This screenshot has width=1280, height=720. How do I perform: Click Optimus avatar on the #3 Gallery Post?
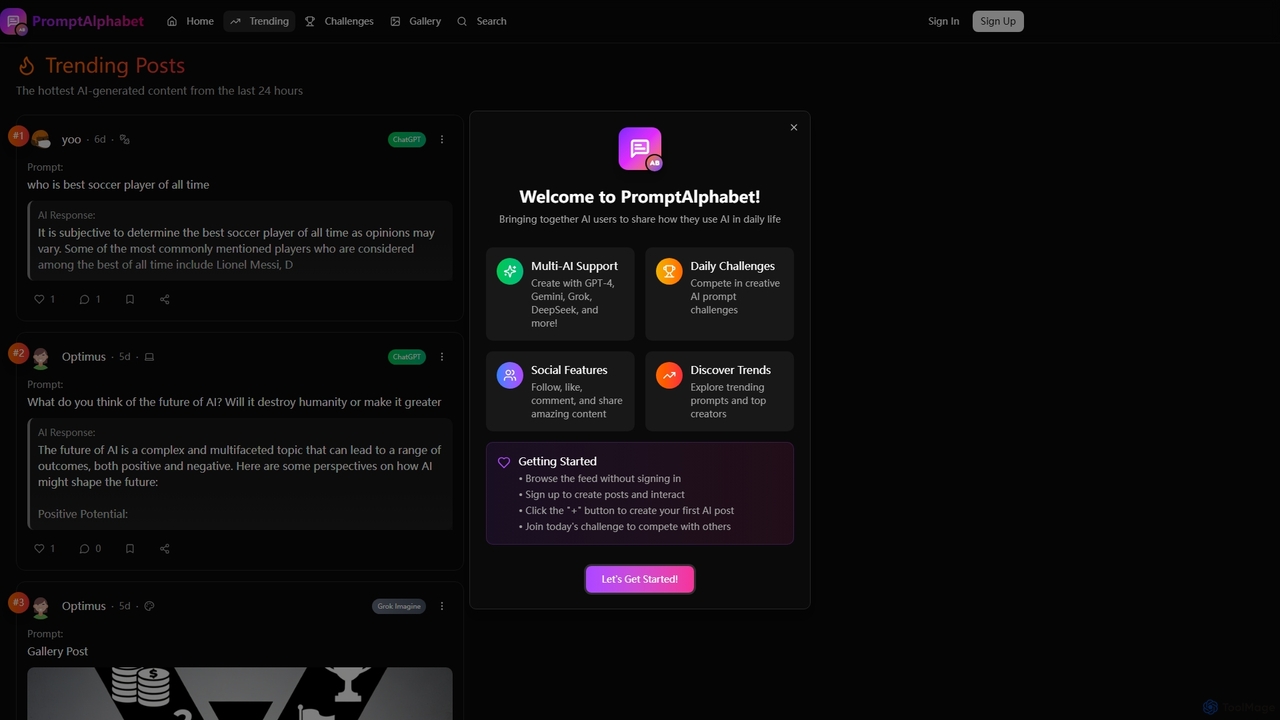tap(41, 606)
